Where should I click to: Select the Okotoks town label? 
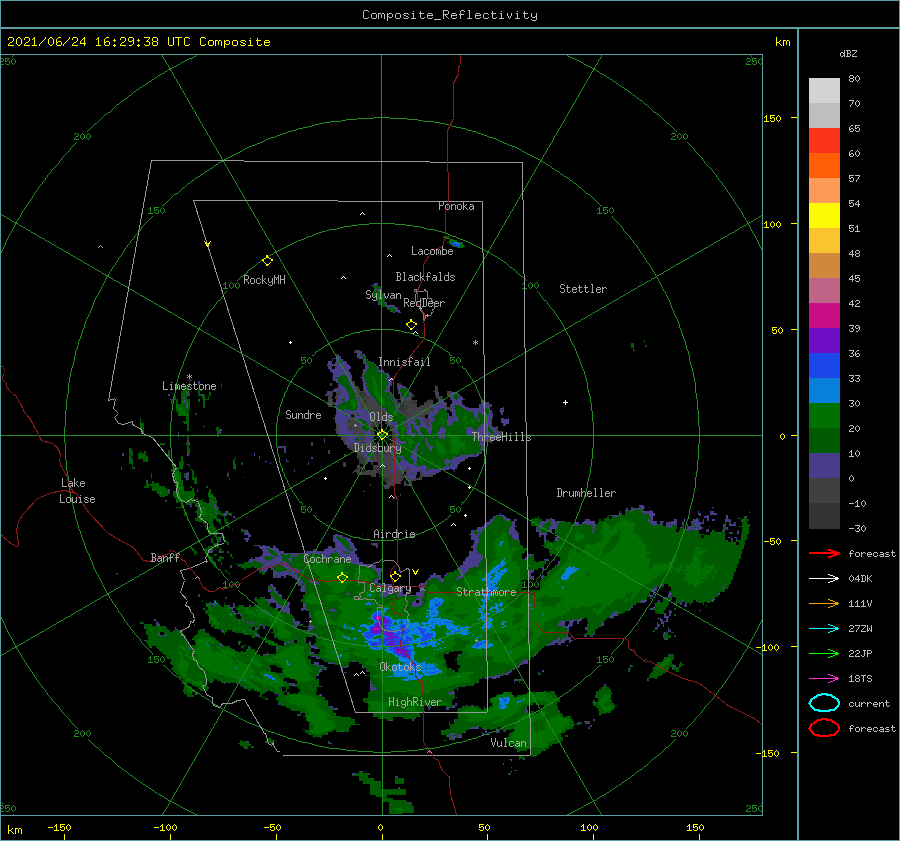click(x=401, y=667)
